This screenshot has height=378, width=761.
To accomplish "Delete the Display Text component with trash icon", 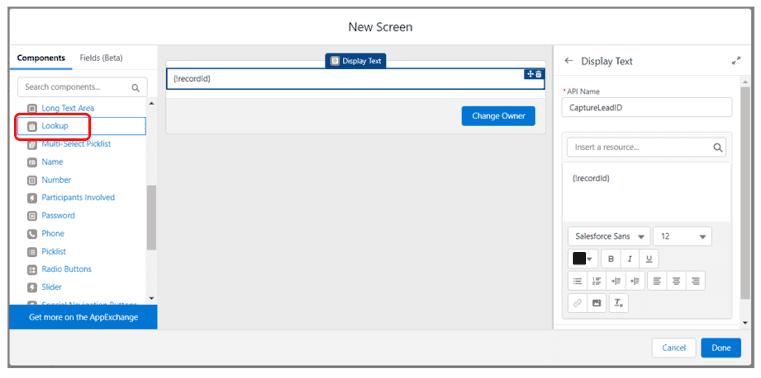I will click(538, 74).
